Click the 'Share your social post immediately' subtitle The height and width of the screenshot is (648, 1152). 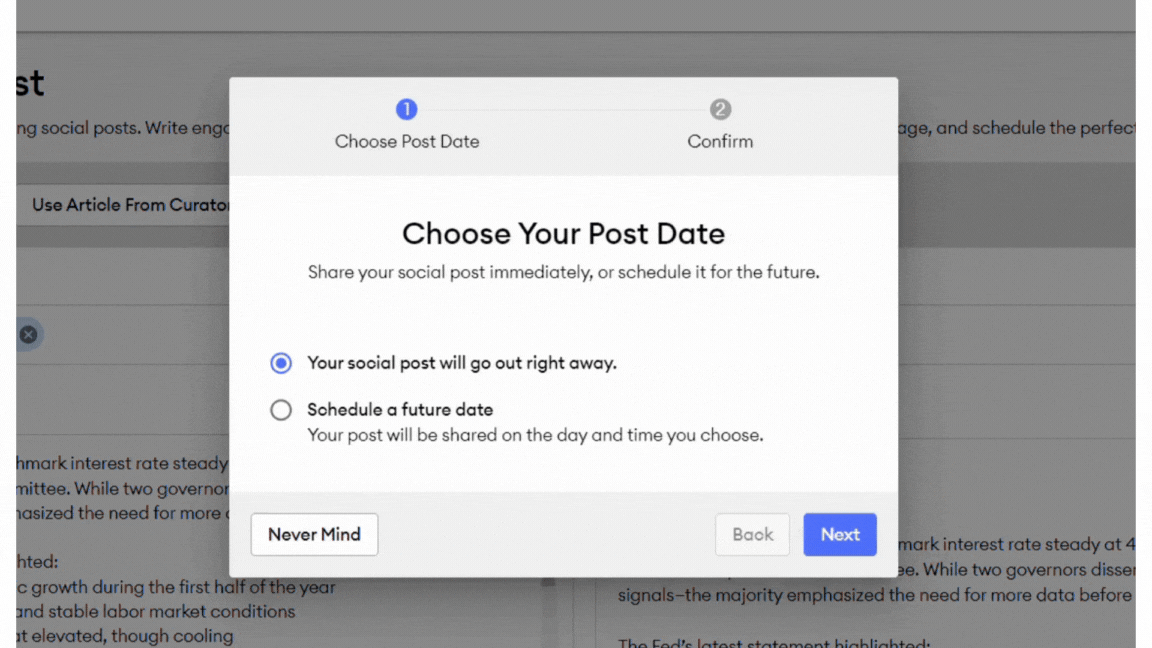[x=564, y=273]
